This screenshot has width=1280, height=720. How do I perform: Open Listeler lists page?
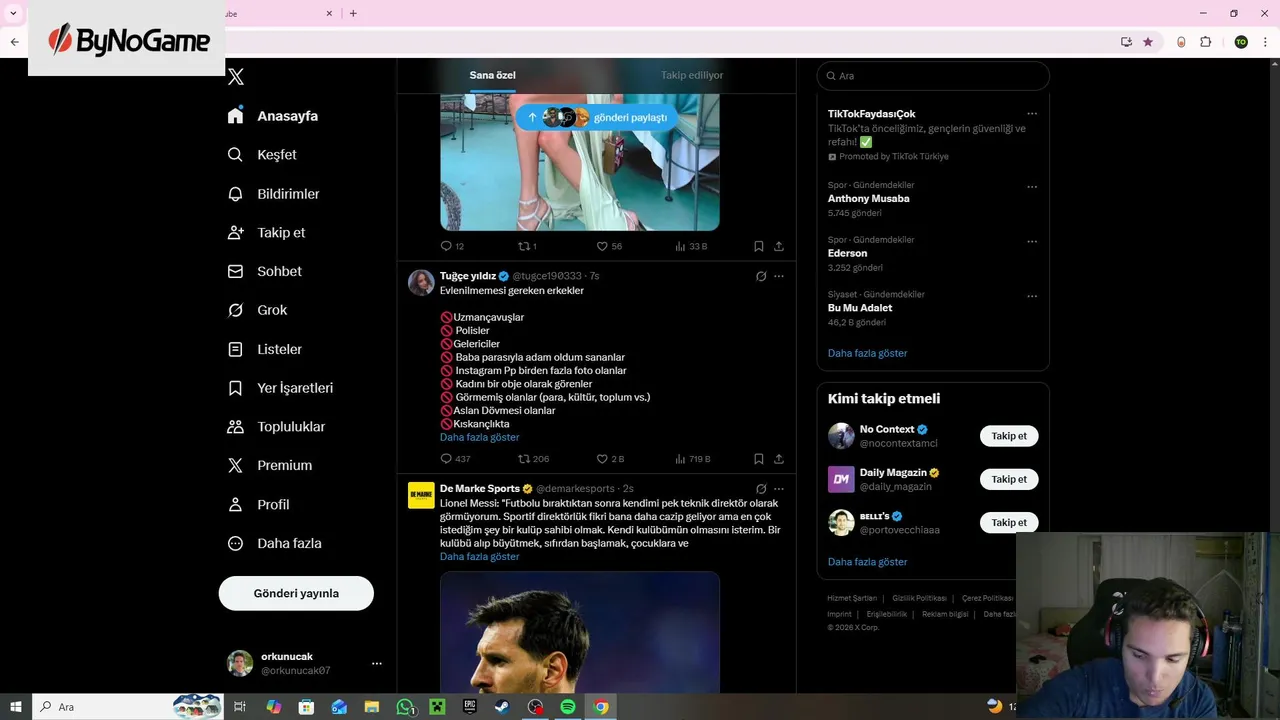click(x=264, y=349)
